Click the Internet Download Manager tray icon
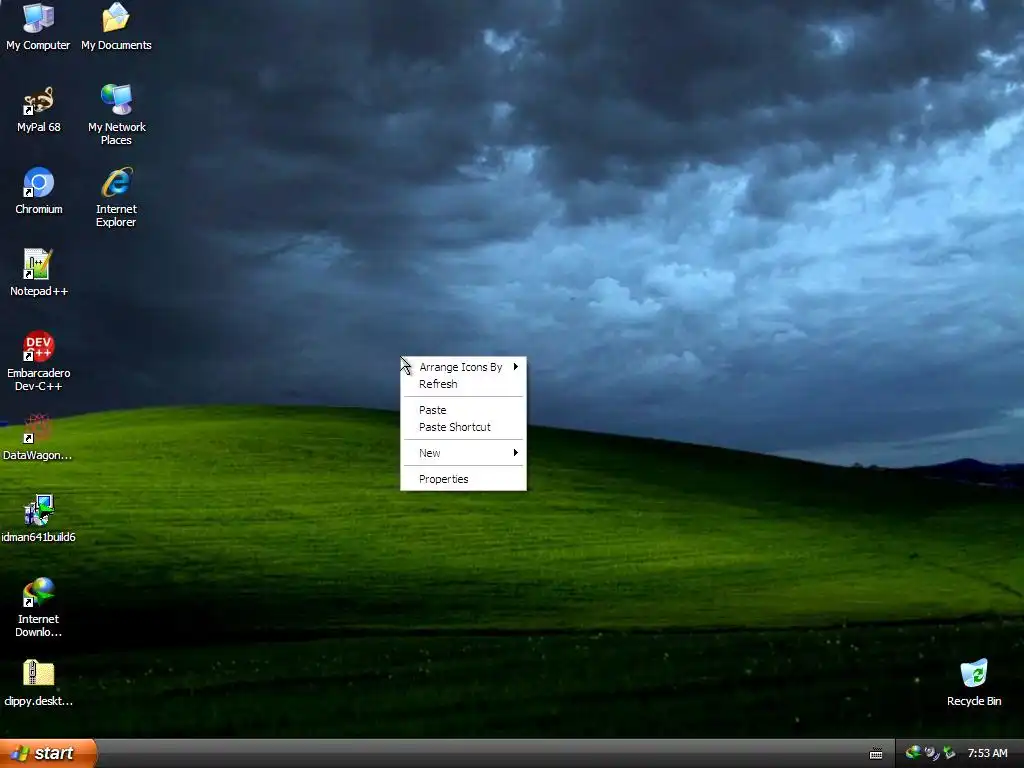The image size is (1024, 768). tap(913, 753)
